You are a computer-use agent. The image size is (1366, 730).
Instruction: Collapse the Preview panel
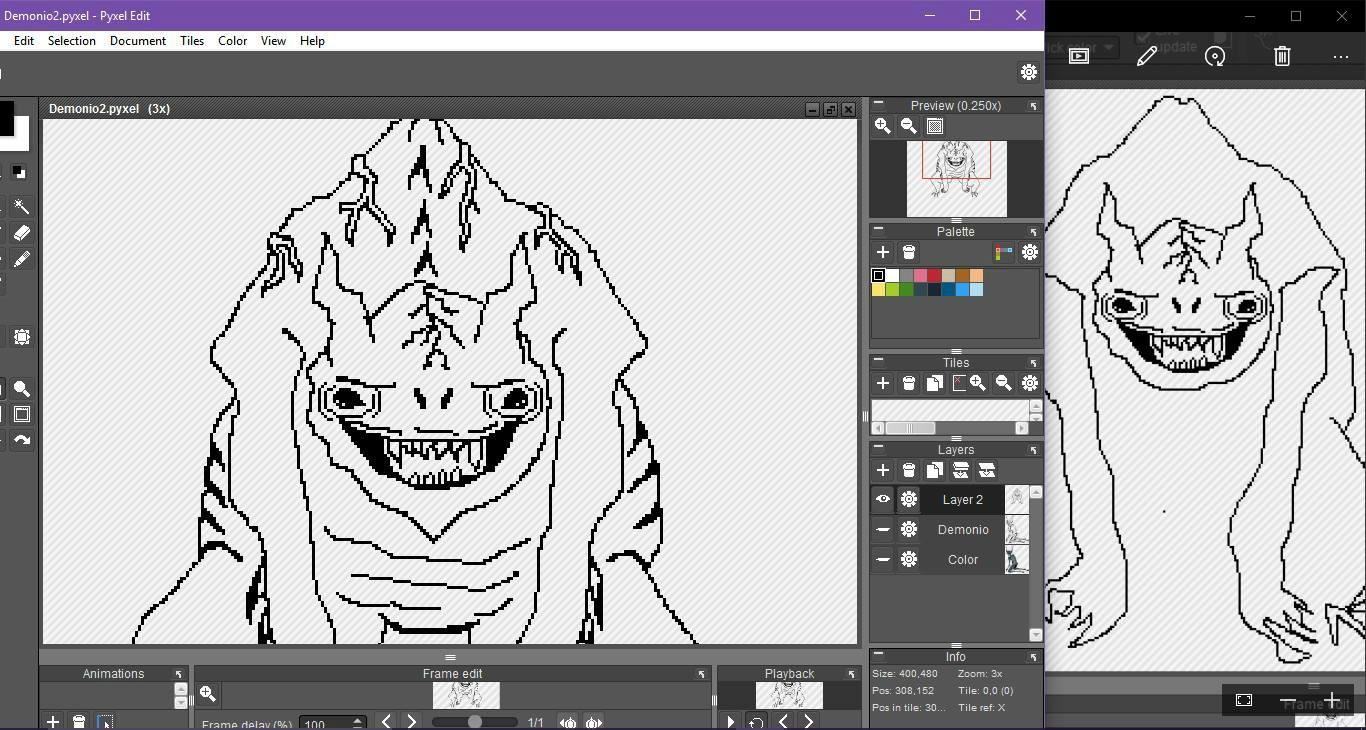[878, 103]
